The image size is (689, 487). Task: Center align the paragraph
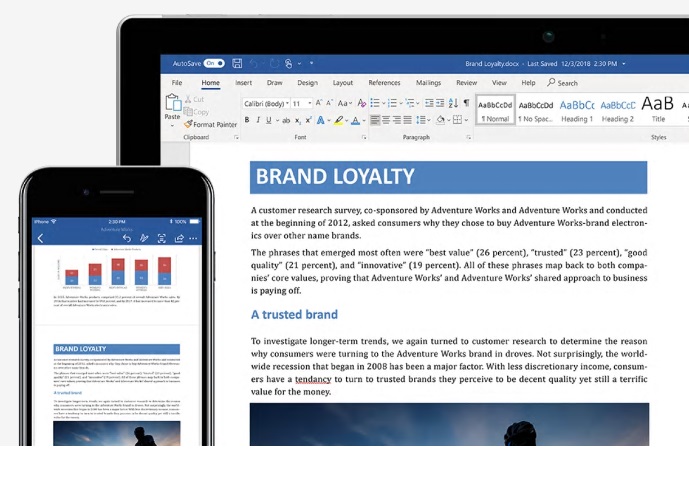[x=386, y=120]
